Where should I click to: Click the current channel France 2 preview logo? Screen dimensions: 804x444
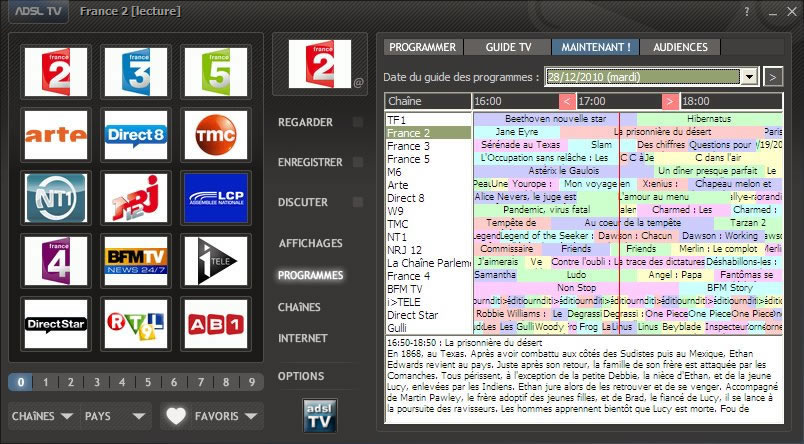point(320,64)
